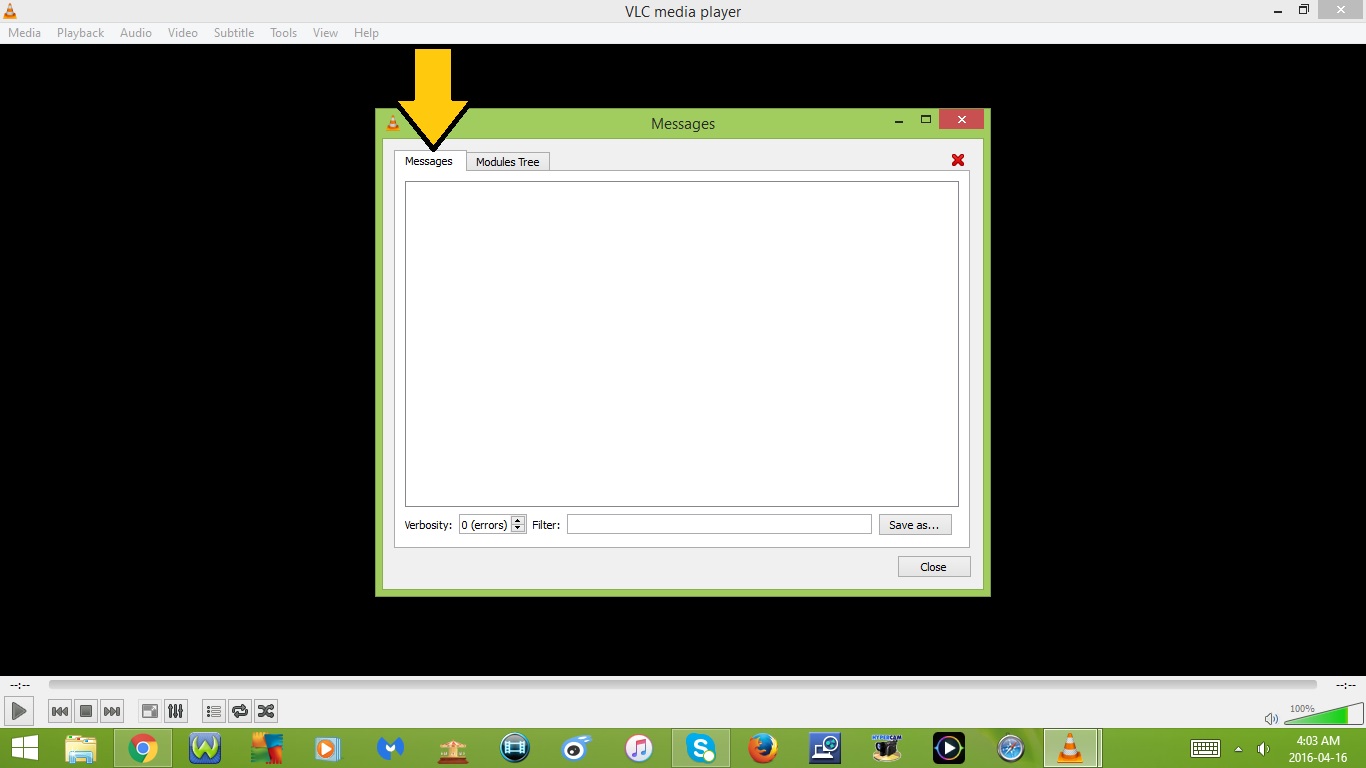Open the film reel taskbar app
Viewport: 1366px width, 768px height.
515,748
